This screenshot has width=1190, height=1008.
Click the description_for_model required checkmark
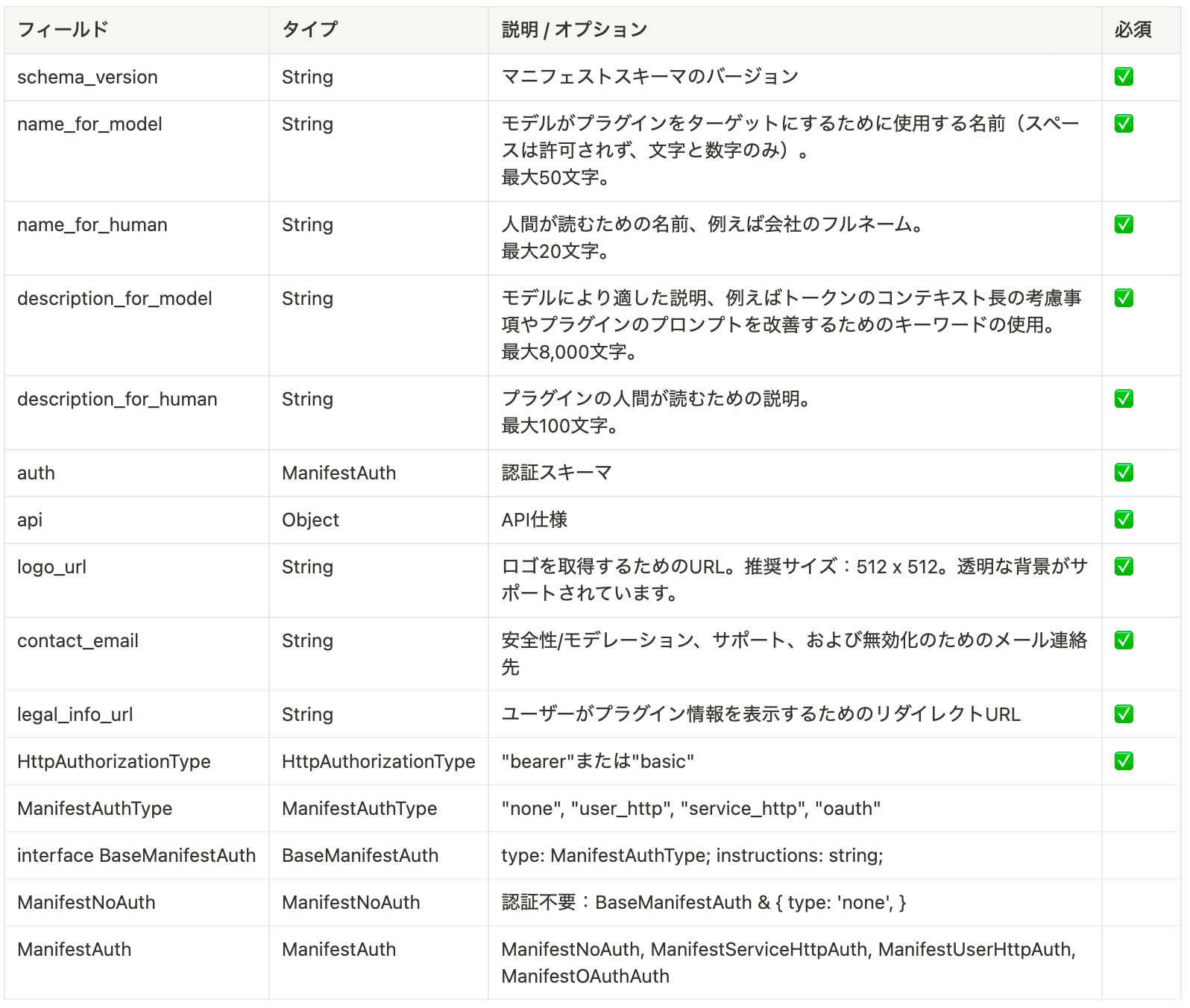coord(1124,298)
